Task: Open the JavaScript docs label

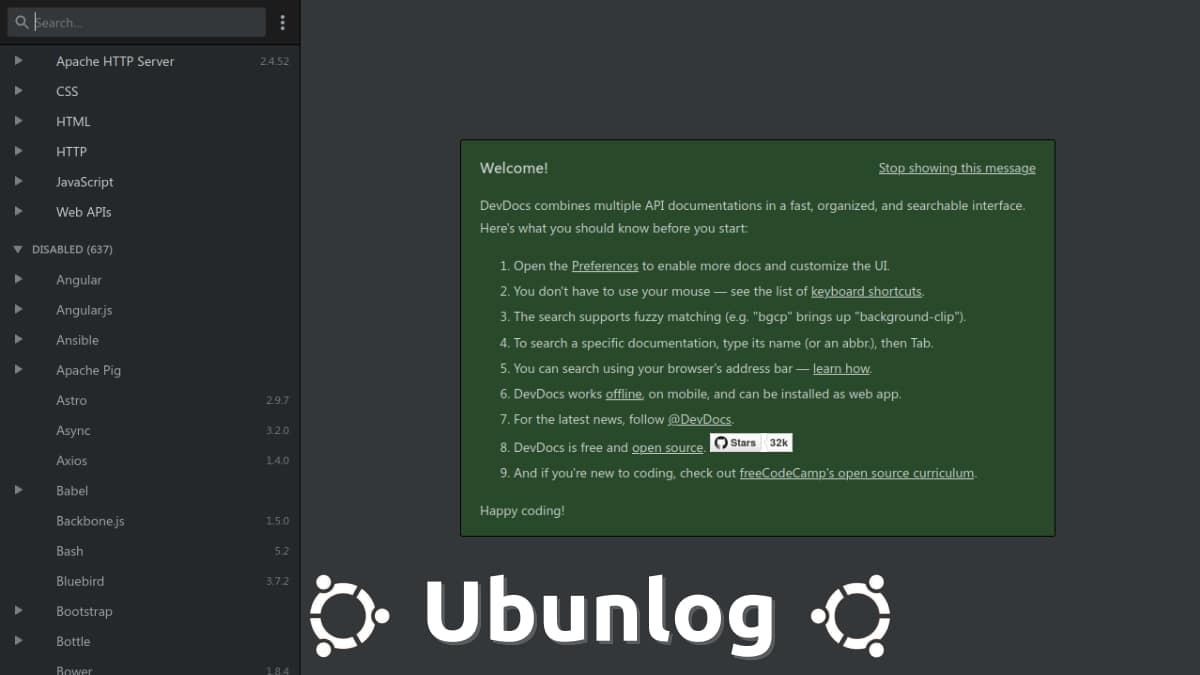Action: (x=85, y=182)
